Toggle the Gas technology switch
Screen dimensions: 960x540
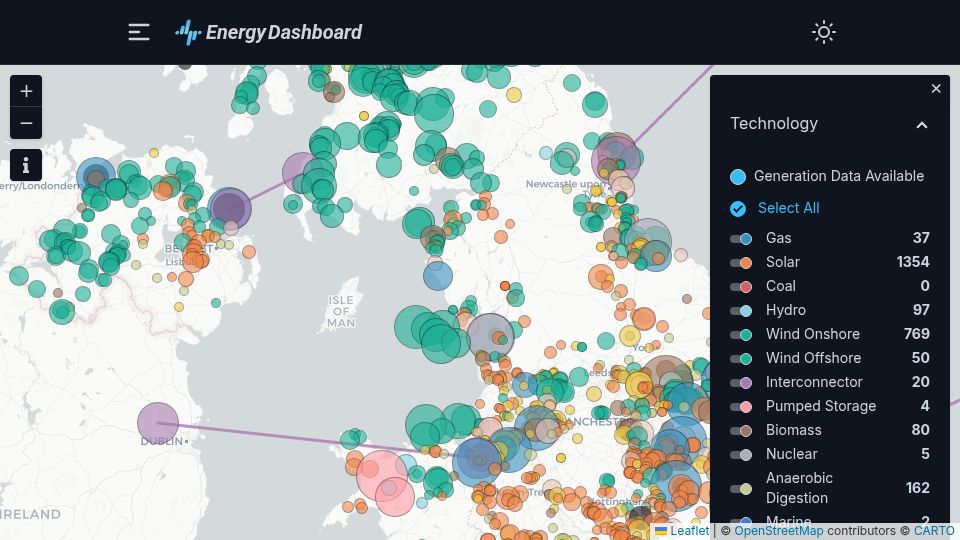[x=741, y=238]
